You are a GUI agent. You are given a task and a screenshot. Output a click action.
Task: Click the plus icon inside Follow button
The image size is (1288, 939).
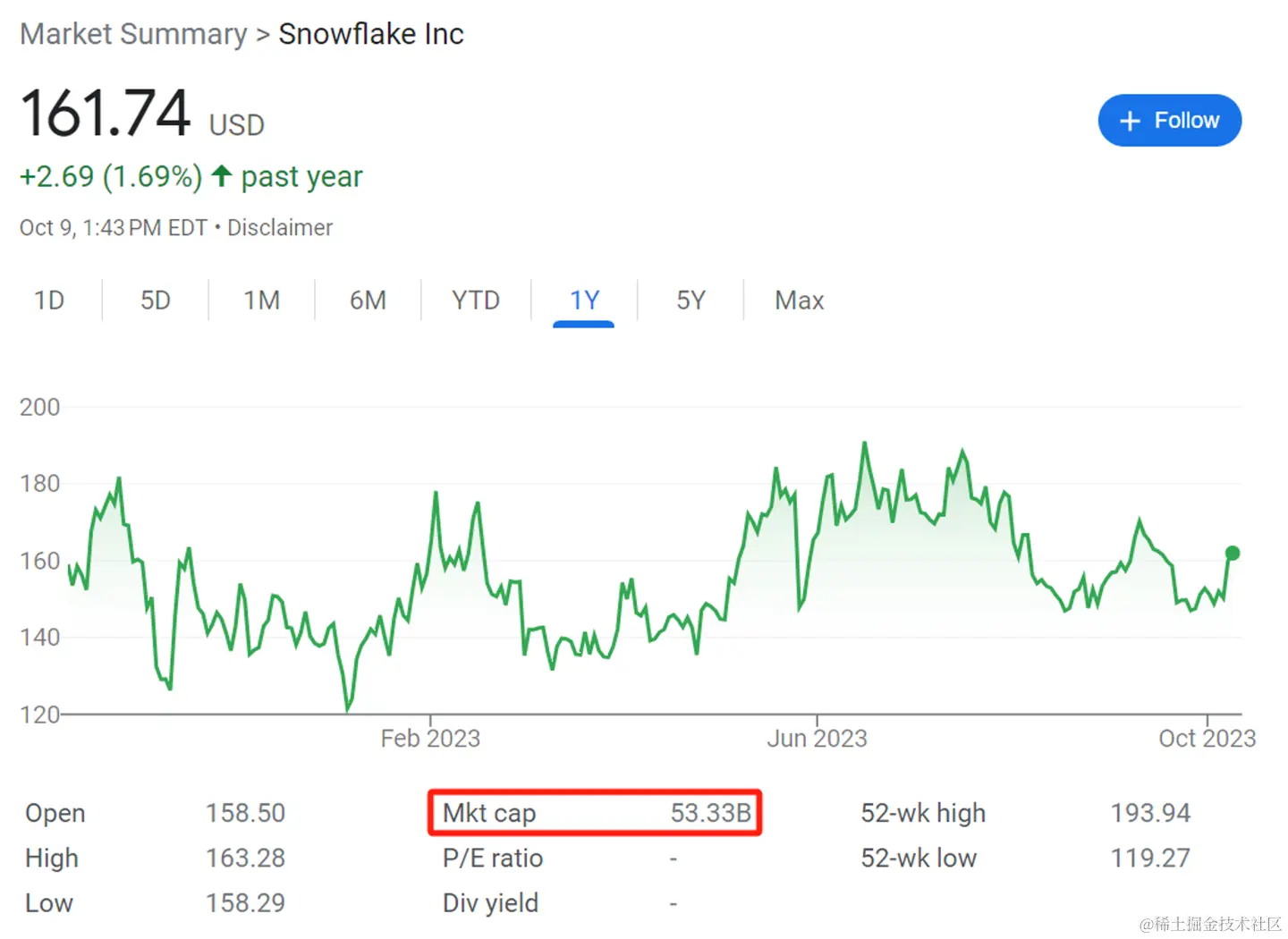pyautogui.click(x=1129, y=120)
